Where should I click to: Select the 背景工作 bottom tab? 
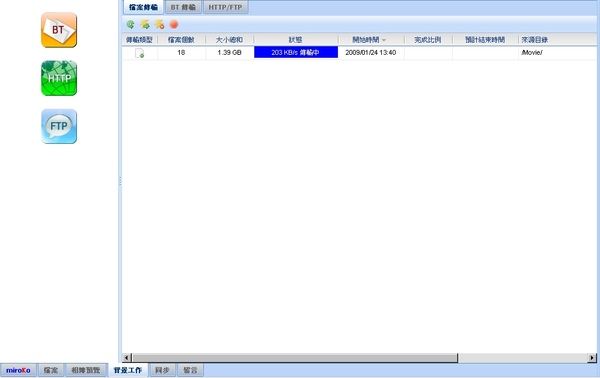(x=128, y=370)
